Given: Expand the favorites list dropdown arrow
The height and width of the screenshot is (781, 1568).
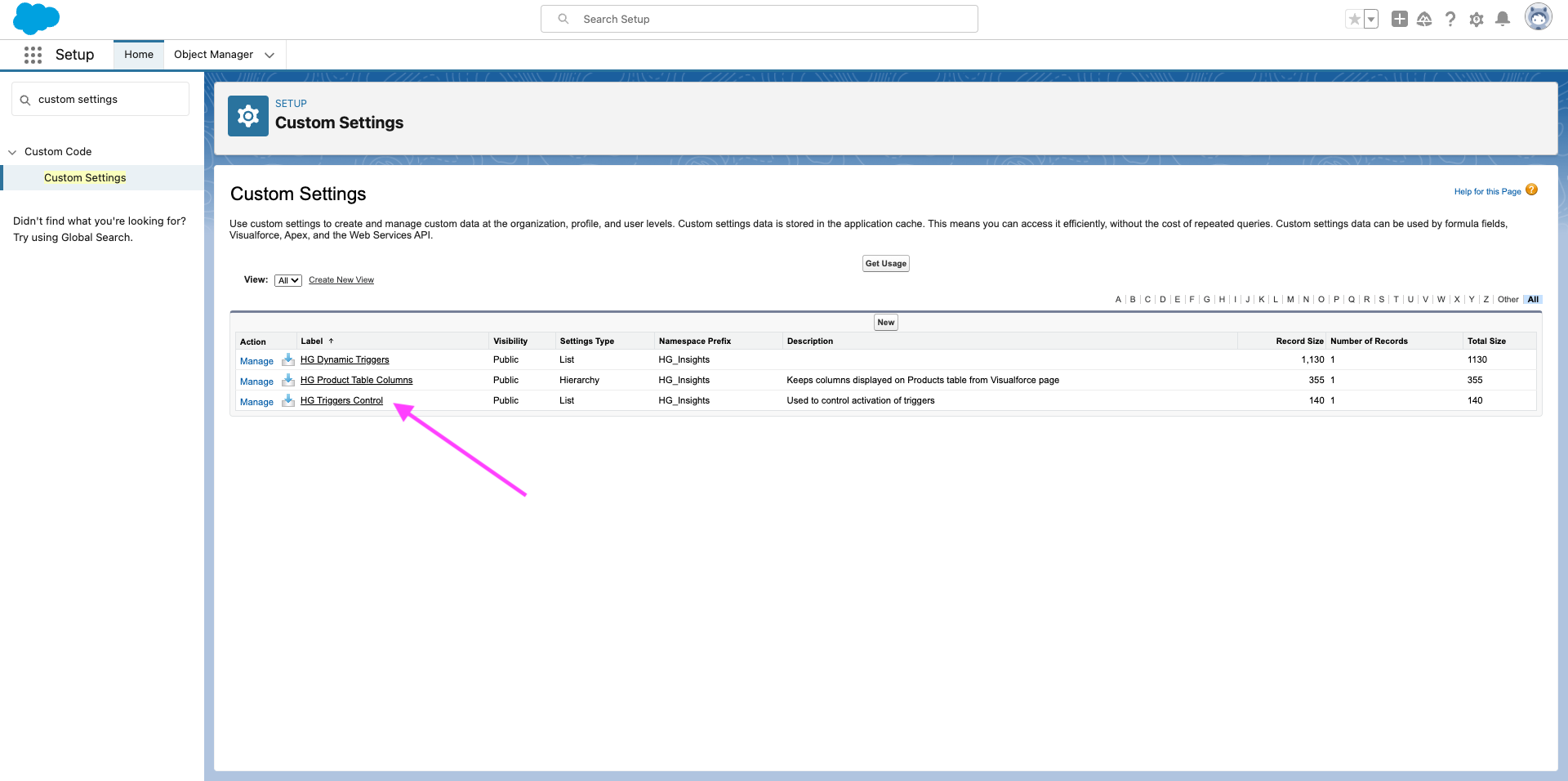Looking at the screenshot, I should (1371, 19).
